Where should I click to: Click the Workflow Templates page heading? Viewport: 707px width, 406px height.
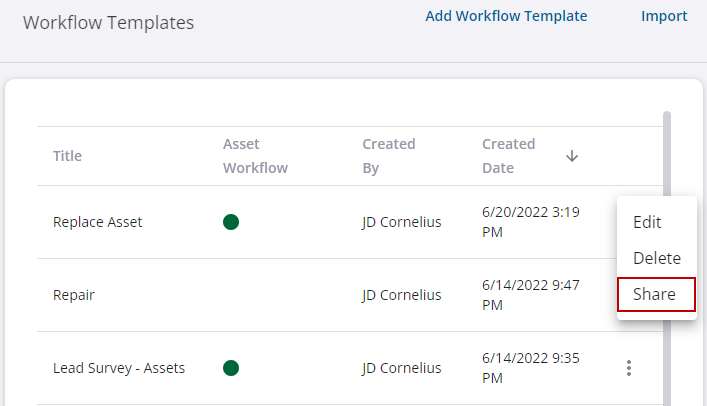click(x=109, y=23)
